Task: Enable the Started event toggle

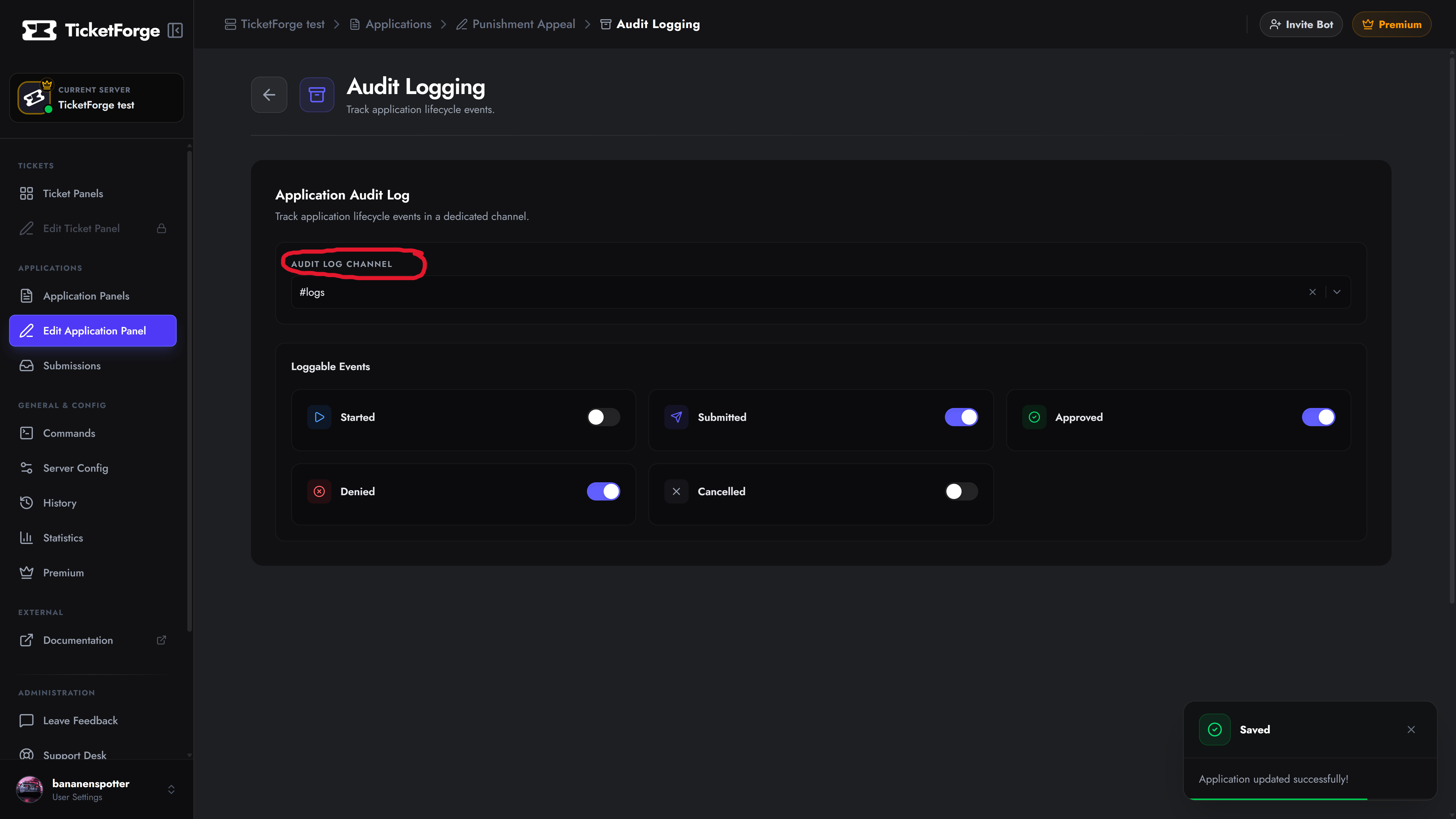Action: point(604,417)
